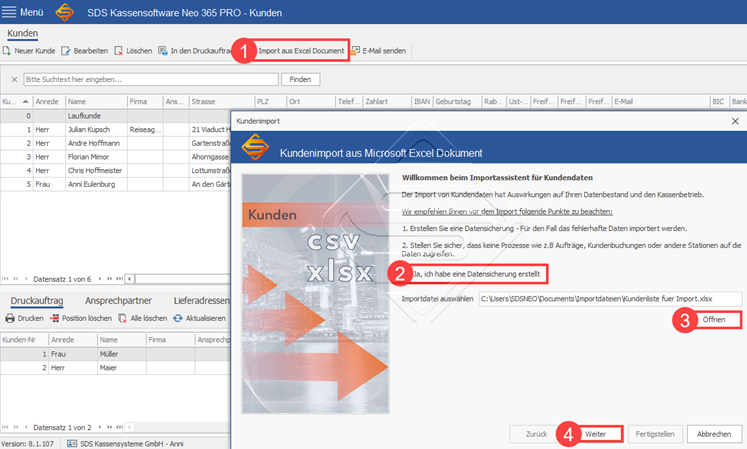Click the BIC column header

click(x=719, y=102)
